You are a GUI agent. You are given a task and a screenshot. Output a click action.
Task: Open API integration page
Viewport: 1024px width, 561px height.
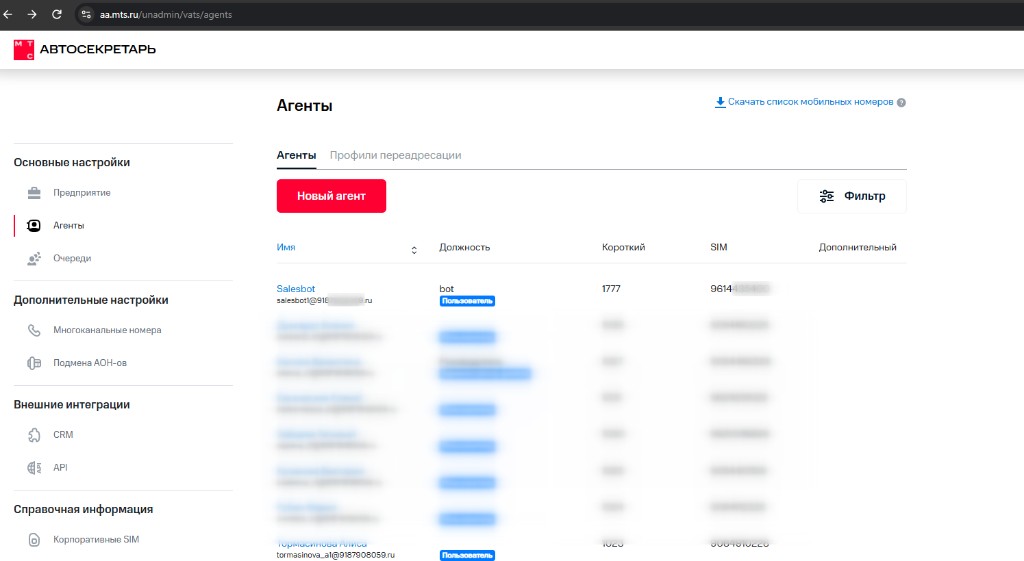point(60,467)
